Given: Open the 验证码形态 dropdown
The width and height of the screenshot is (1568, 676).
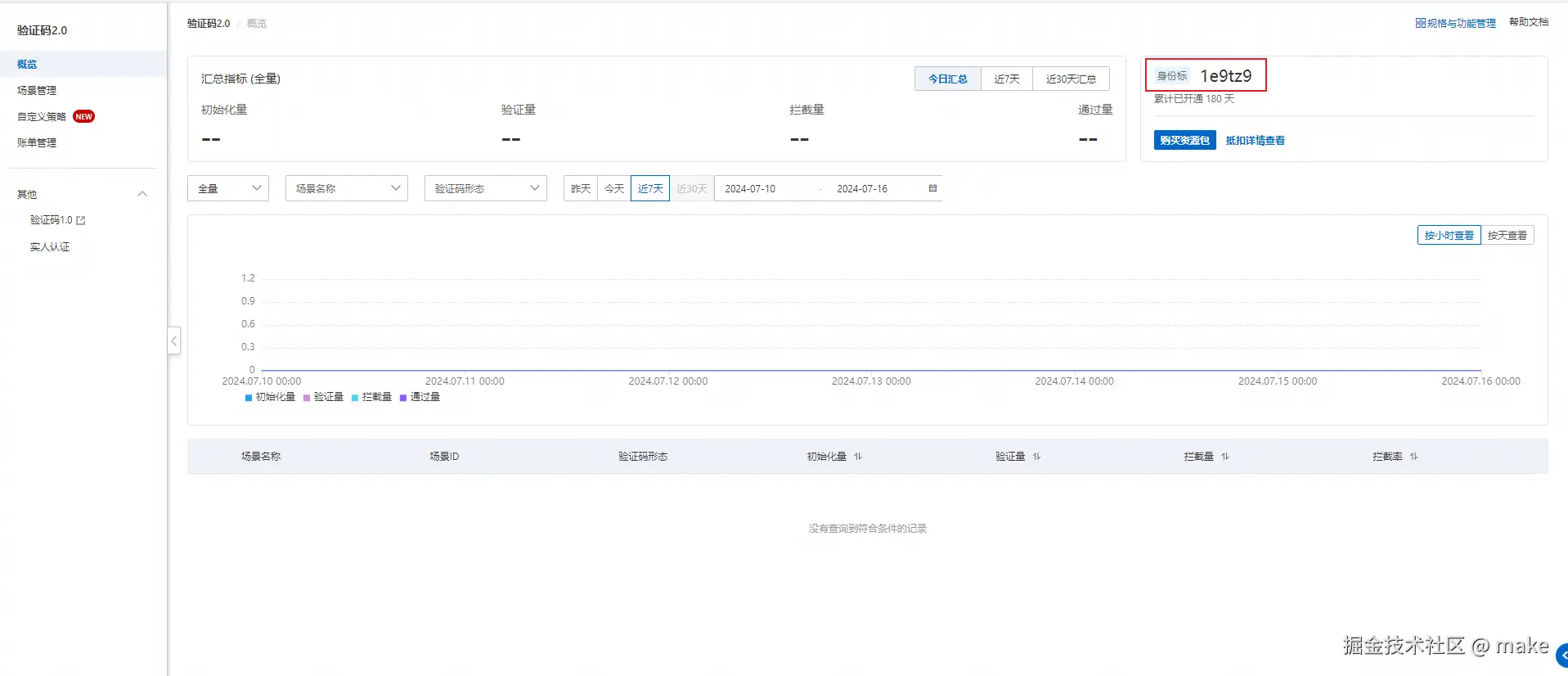Looking at the screenshot, I should [486, 188].
